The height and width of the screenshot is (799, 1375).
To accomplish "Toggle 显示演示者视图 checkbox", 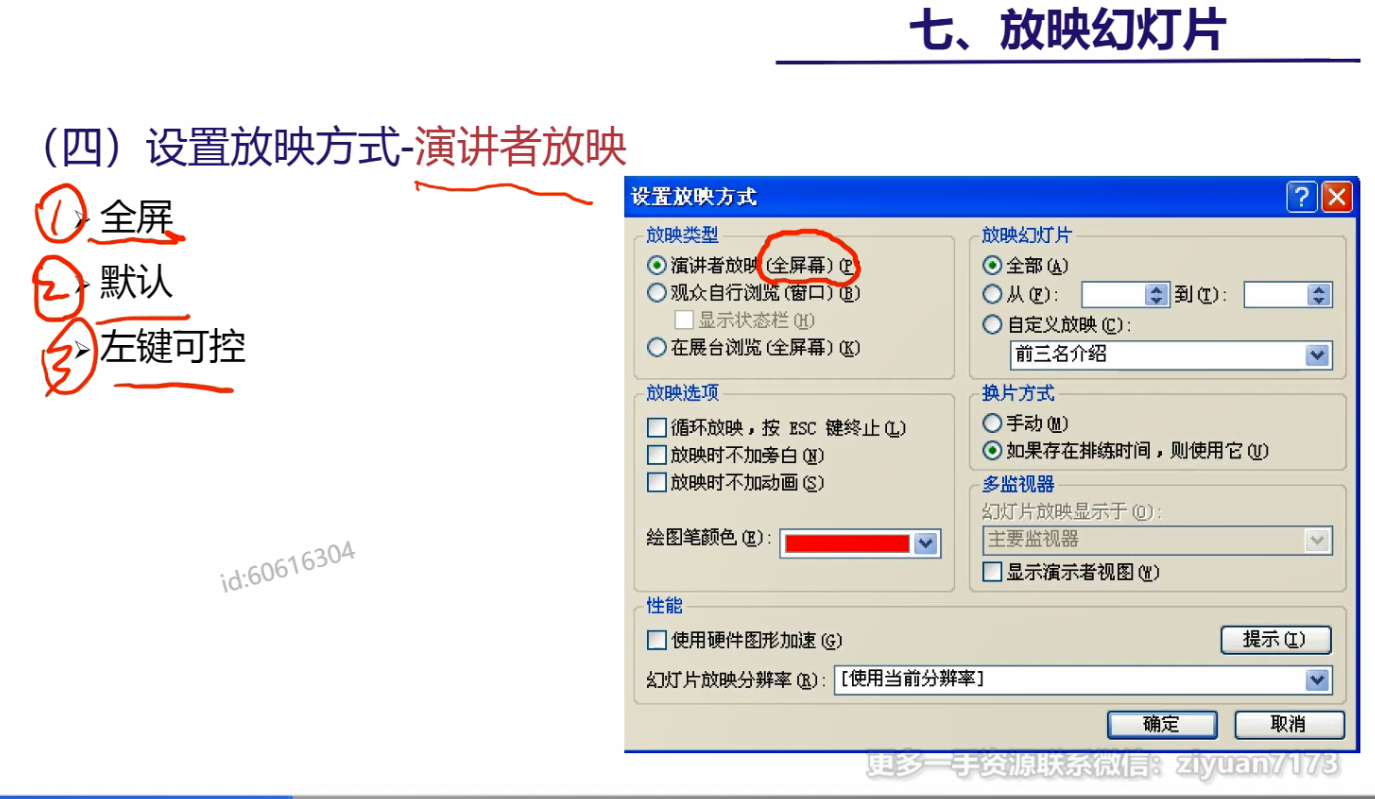I will tap(992, 572).
